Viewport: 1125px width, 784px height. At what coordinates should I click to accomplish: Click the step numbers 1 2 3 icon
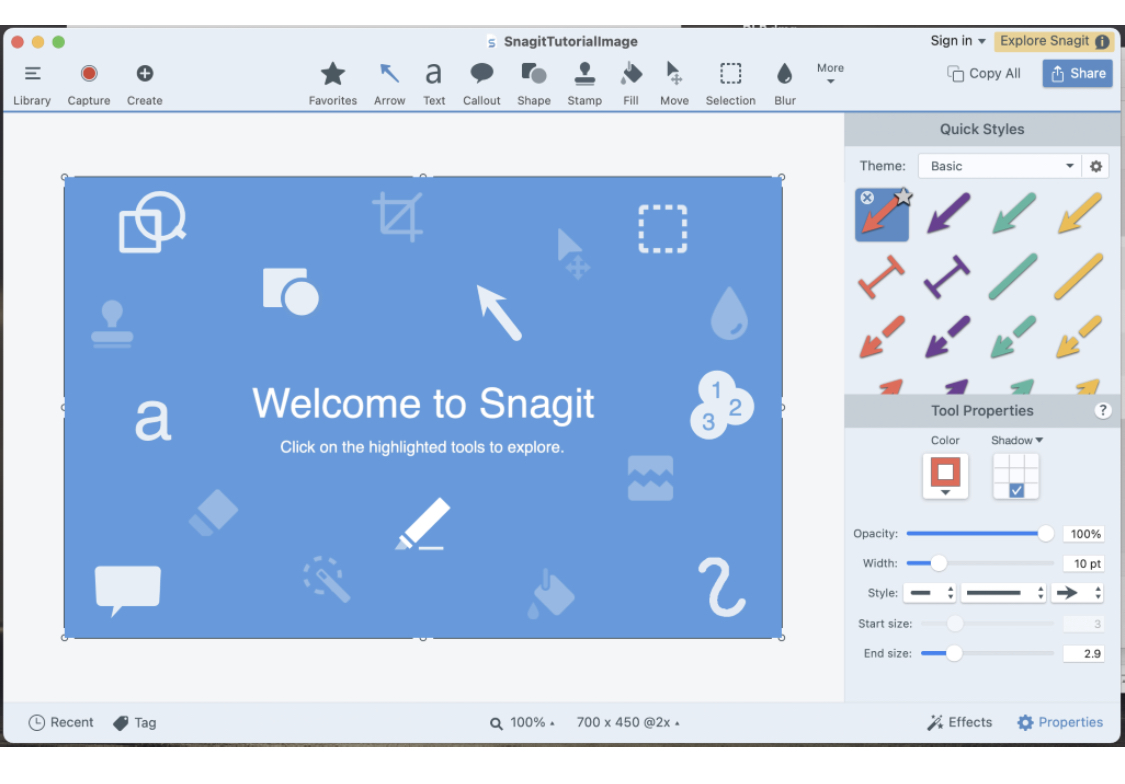pos(721,405)
